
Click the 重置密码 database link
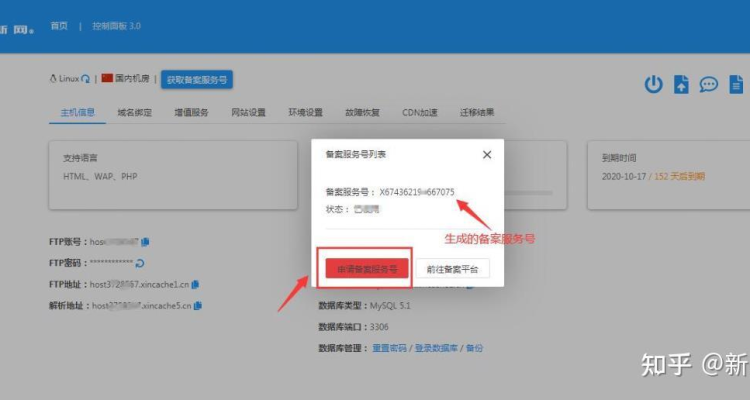[389, 348]
